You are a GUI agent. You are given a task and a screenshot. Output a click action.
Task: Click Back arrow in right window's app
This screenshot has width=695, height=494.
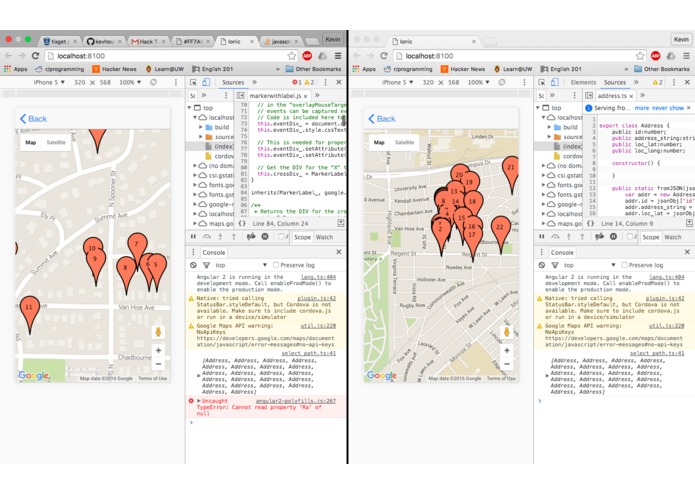pos(371,119)
